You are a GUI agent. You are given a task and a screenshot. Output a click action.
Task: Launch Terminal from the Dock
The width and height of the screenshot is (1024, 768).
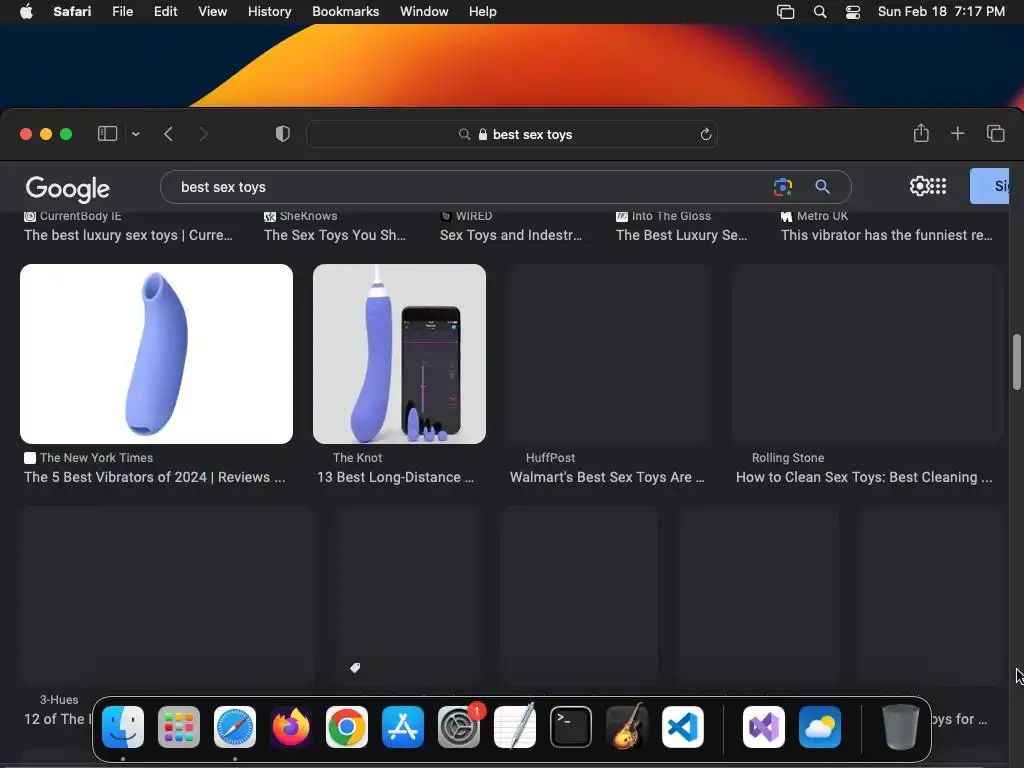571,727
